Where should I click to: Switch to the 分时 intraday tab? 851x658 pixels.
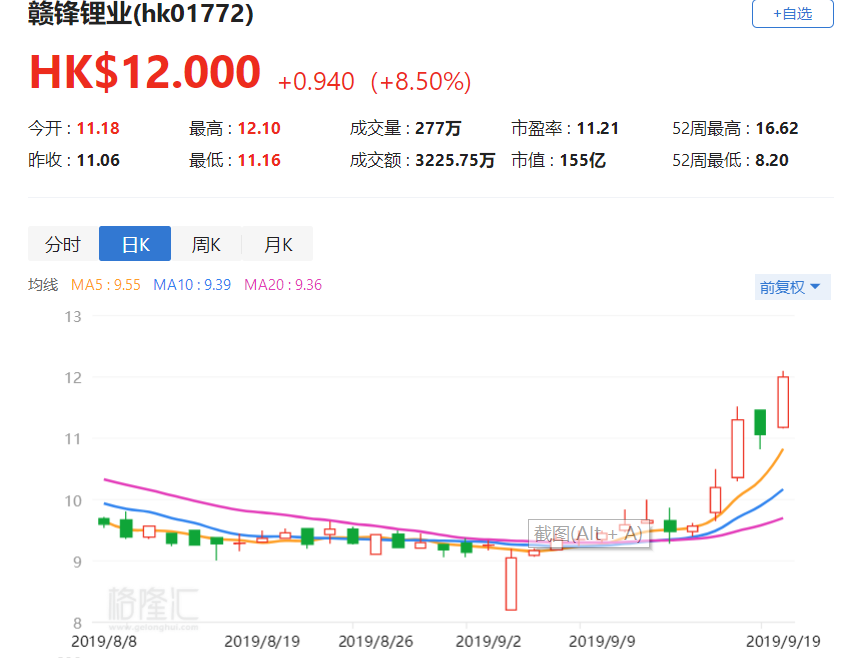point(63,244)
